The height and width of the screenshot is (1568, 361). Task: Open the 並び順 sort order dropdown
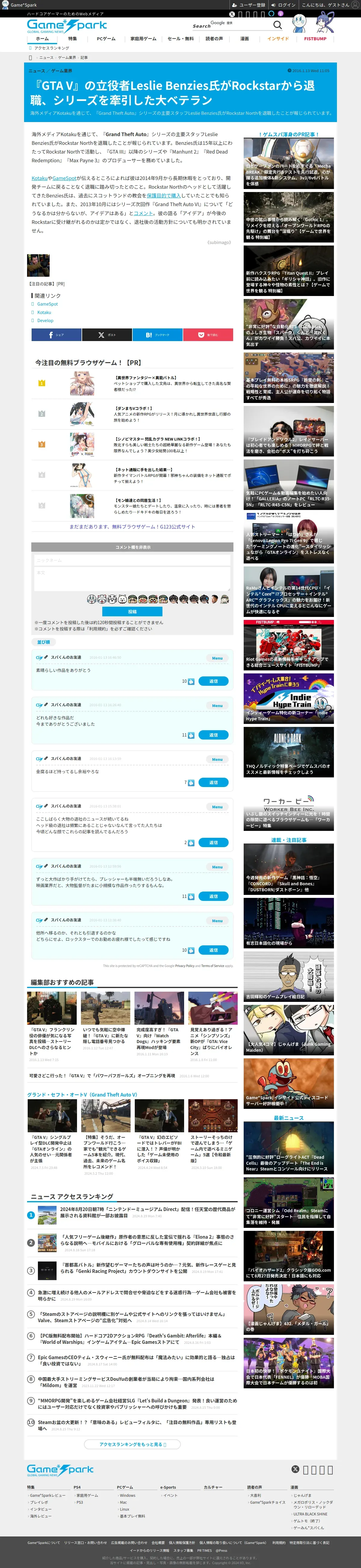pos(43,642)
